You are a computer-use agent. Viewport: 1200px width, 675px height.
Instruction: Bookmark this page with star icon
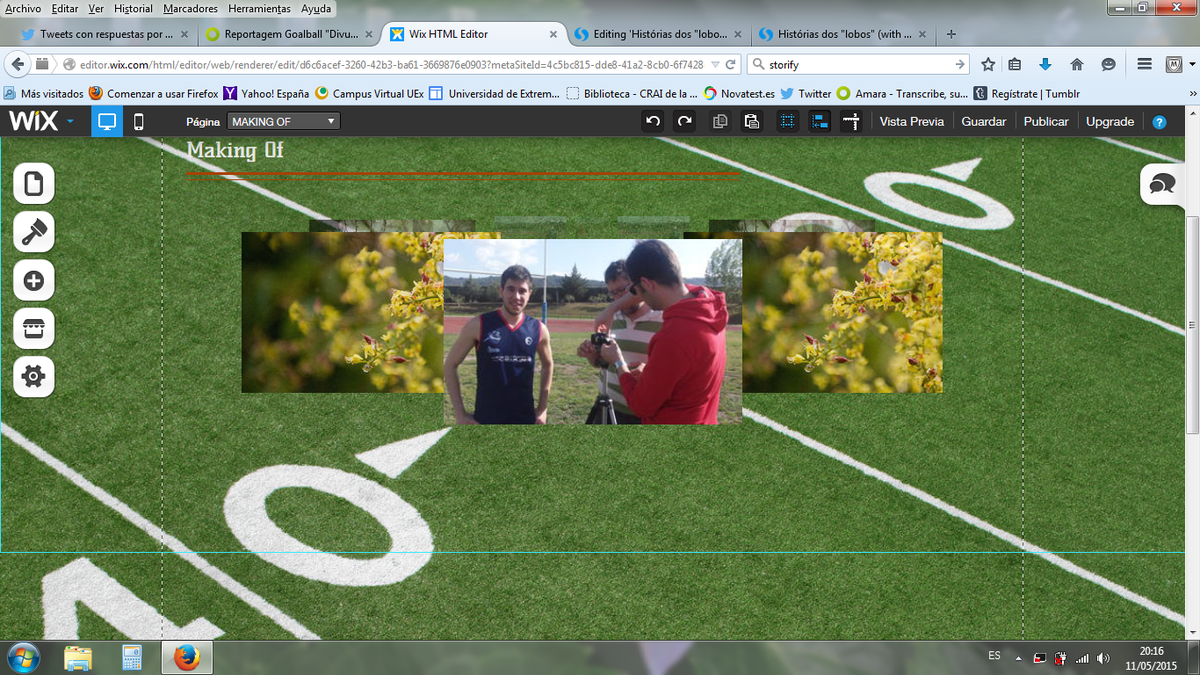(988, 64)
